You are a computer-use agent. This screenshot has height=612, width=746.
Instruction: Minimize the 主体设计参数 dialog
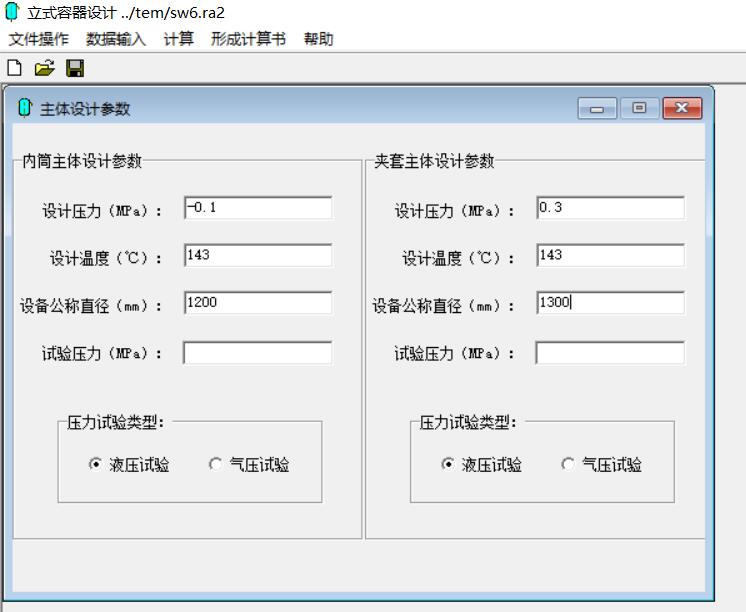[597, 109]
